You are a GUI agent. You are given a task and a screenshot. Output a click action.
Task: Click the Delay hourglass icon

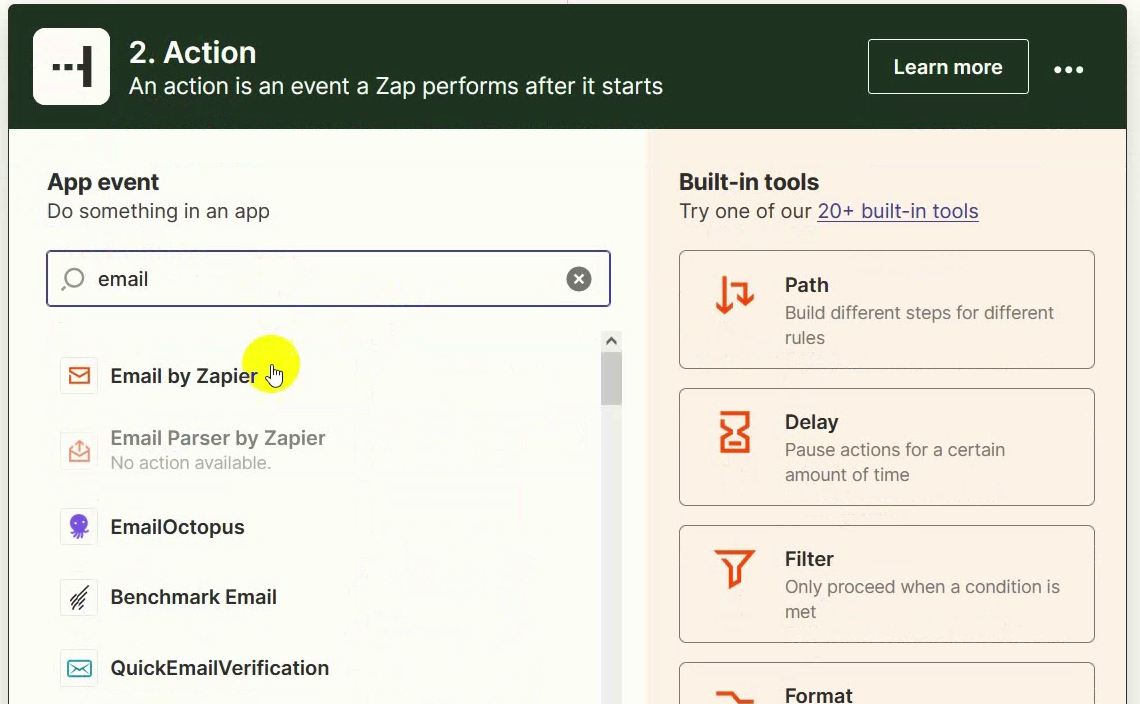tap(735, 434)
